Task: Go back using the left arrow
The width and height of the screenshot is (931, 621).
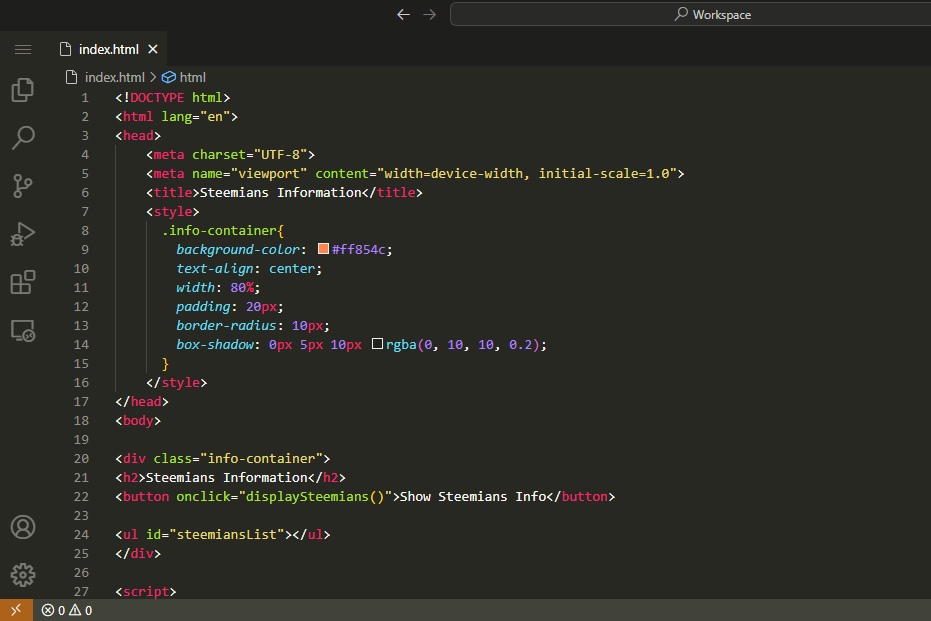Action: click(x=403, y=14)
